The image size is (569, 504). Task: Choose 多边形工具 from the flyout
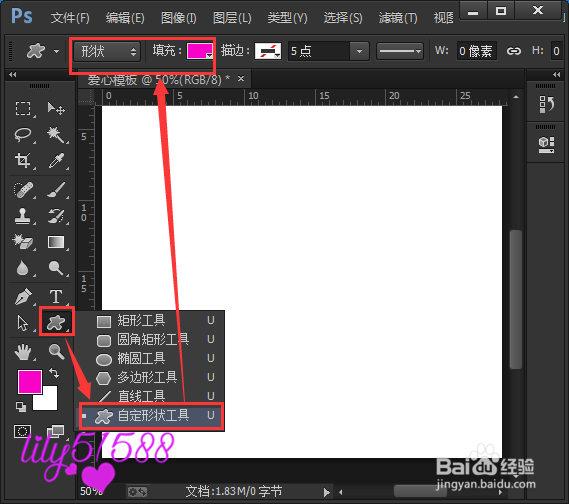pos(151,377)
